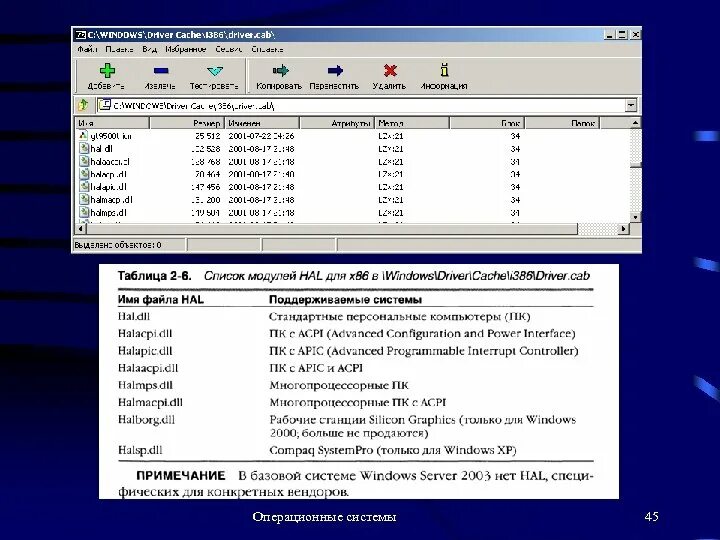Click Halsp.dll in the HAL table
Image resolution: width=720 pixels, height=540 pixels.
coord(140,450)
